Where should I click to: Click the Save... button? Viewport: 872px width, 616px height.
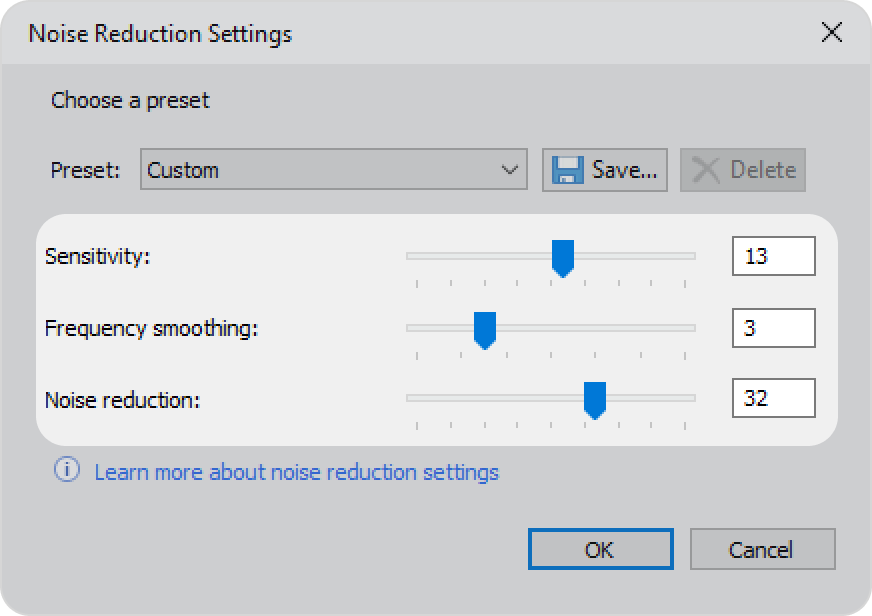click(605, 170)
